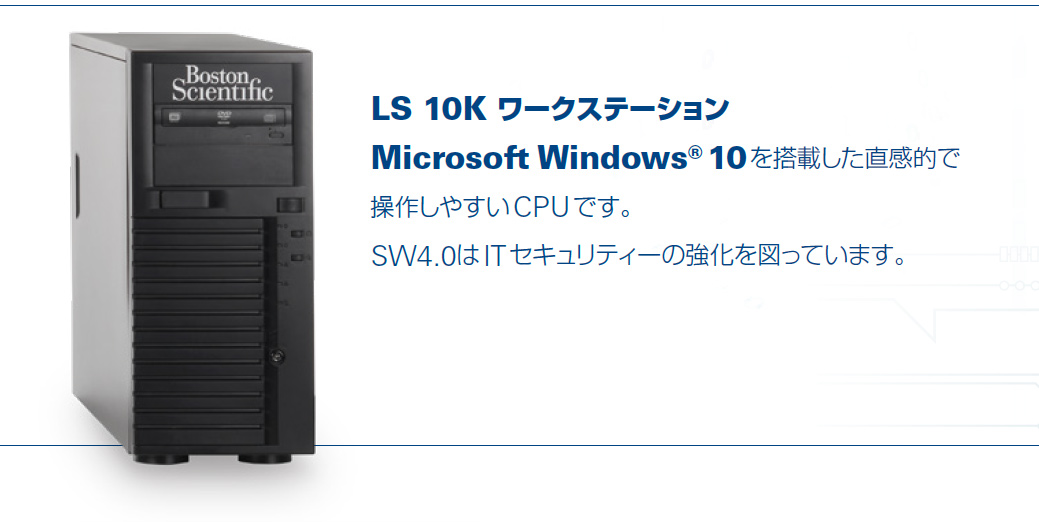Click the Boston Scientific logo on the tower

tap(222, 83)
